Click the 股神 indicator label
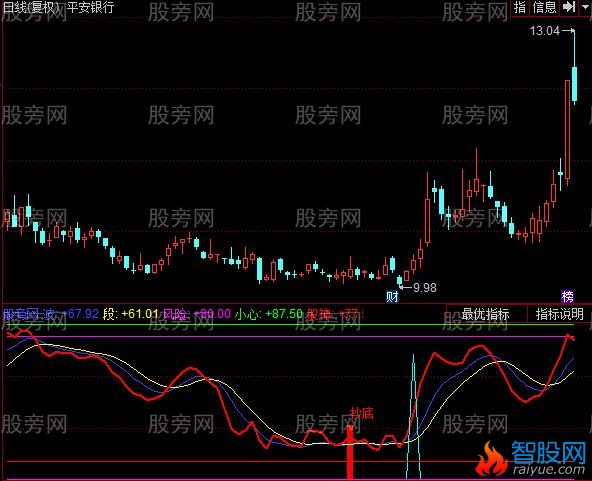This screenshot has height=481, width=592. 319,314
